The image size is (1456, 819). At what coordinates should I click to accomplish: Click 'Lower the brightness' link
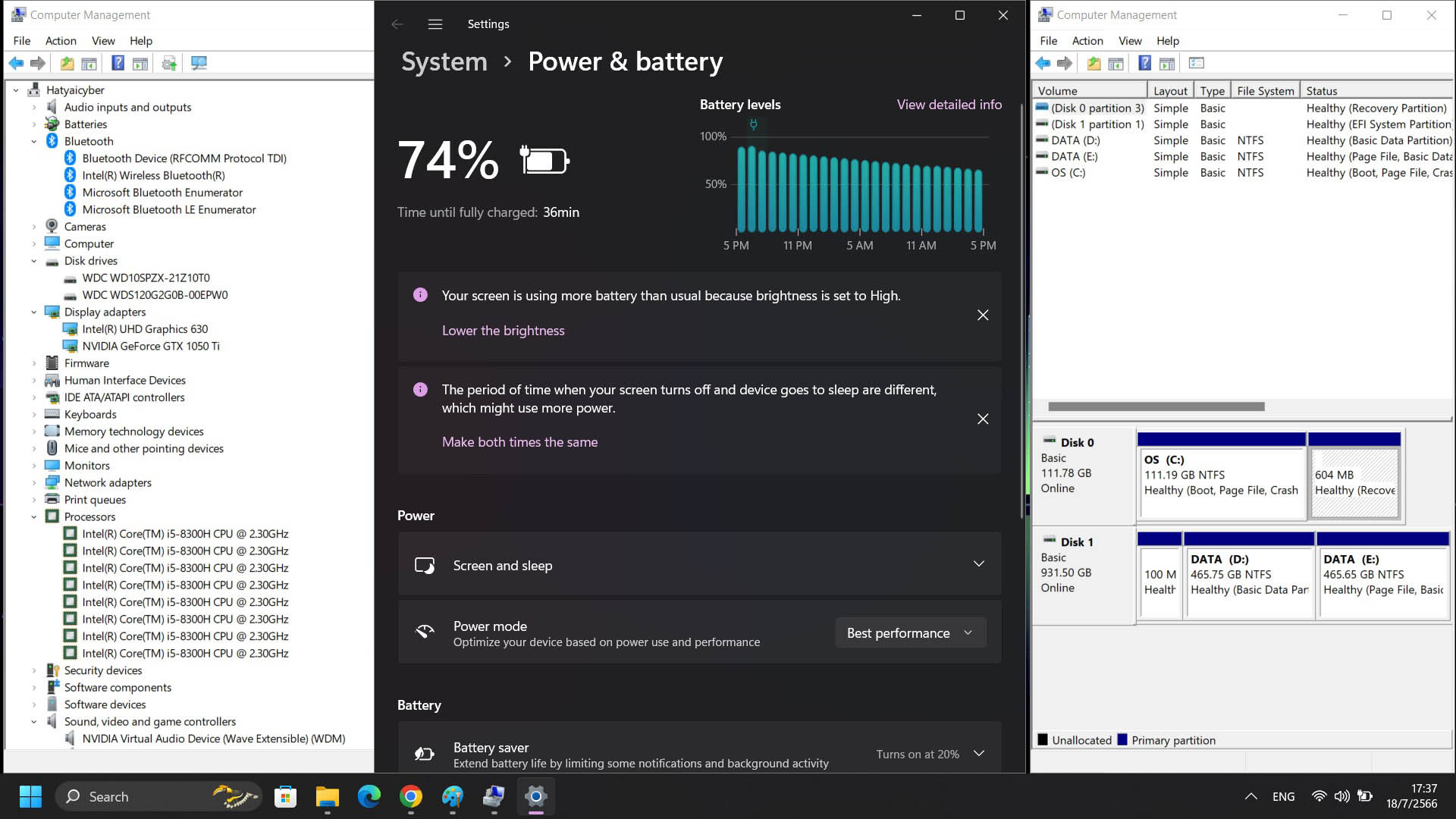click(x=504, y=331)
